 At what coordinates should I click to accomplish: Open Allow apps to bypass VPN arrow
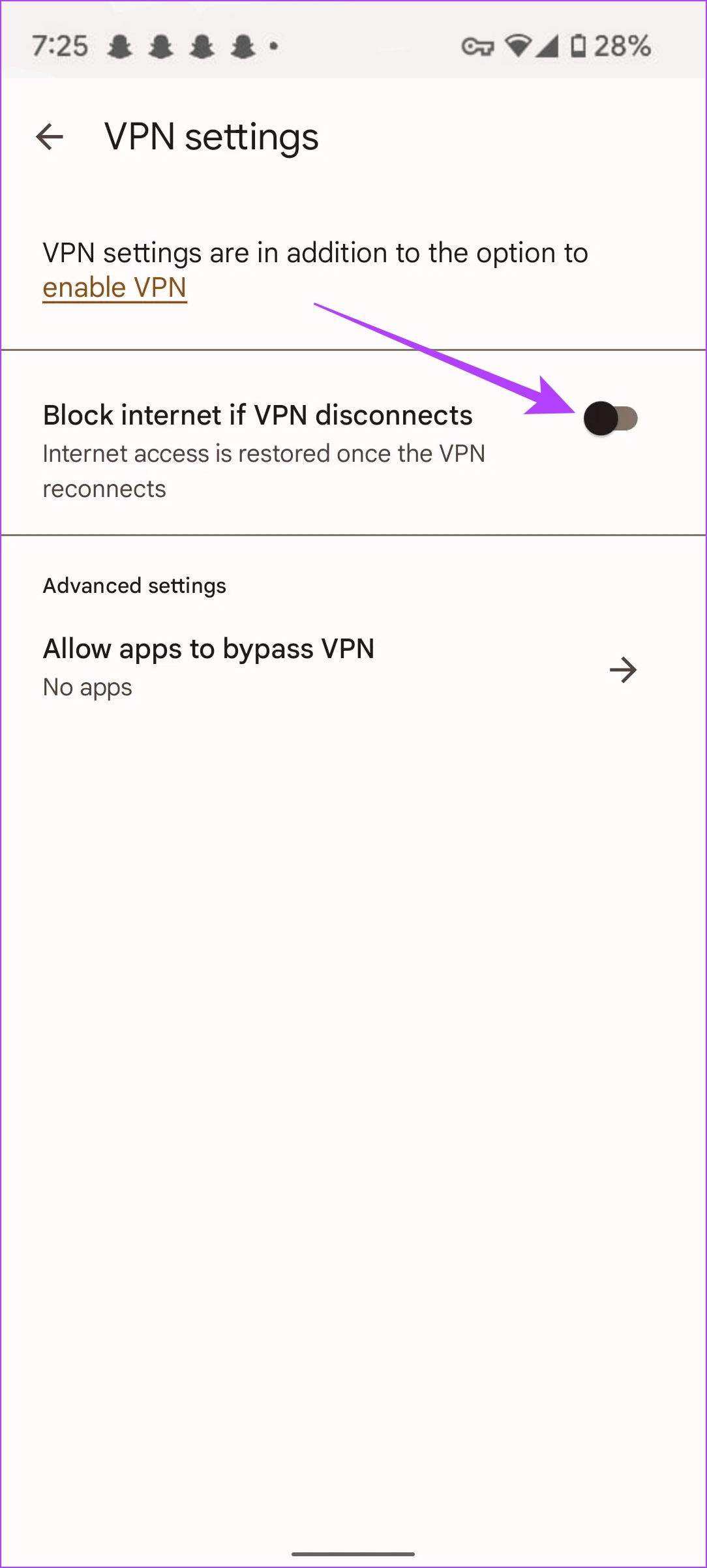tap(623, 670)
